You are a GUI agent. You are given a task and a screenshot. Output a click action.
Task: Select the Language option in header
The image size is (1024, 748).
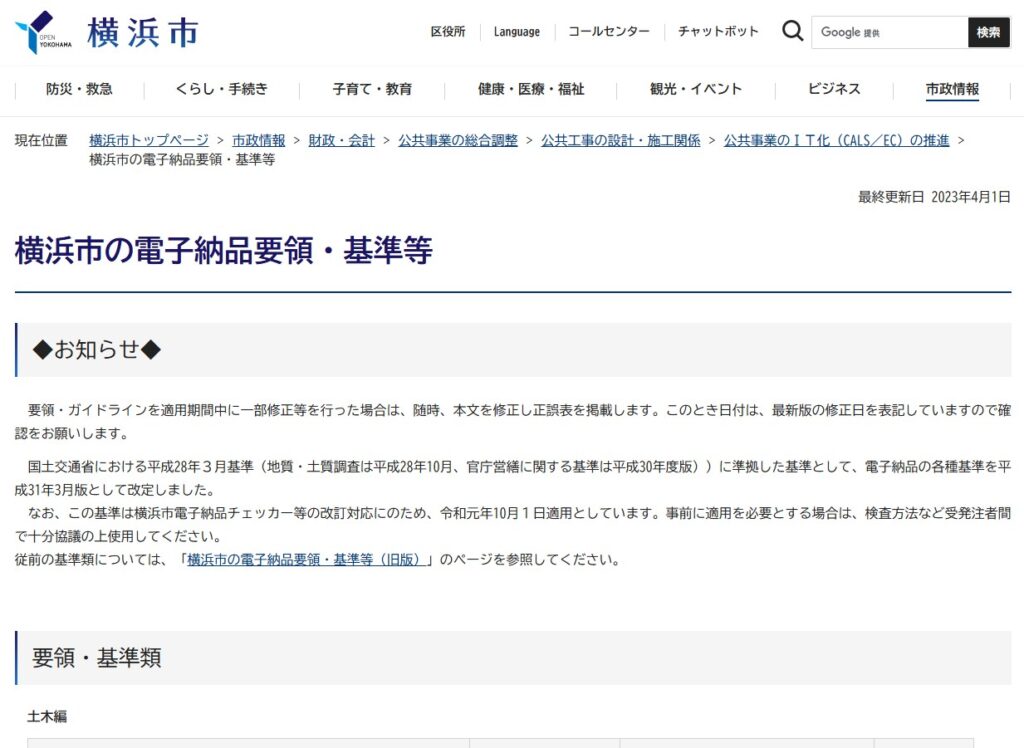[516, 32]
